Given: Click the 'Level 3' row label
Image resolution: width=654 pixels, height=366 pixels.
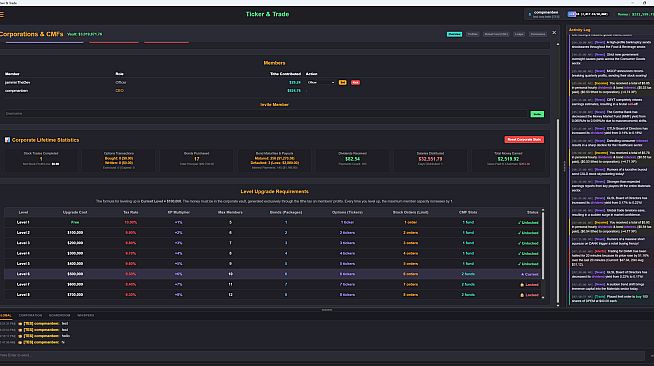Looking at the screenshot, I should coord(23,243).
